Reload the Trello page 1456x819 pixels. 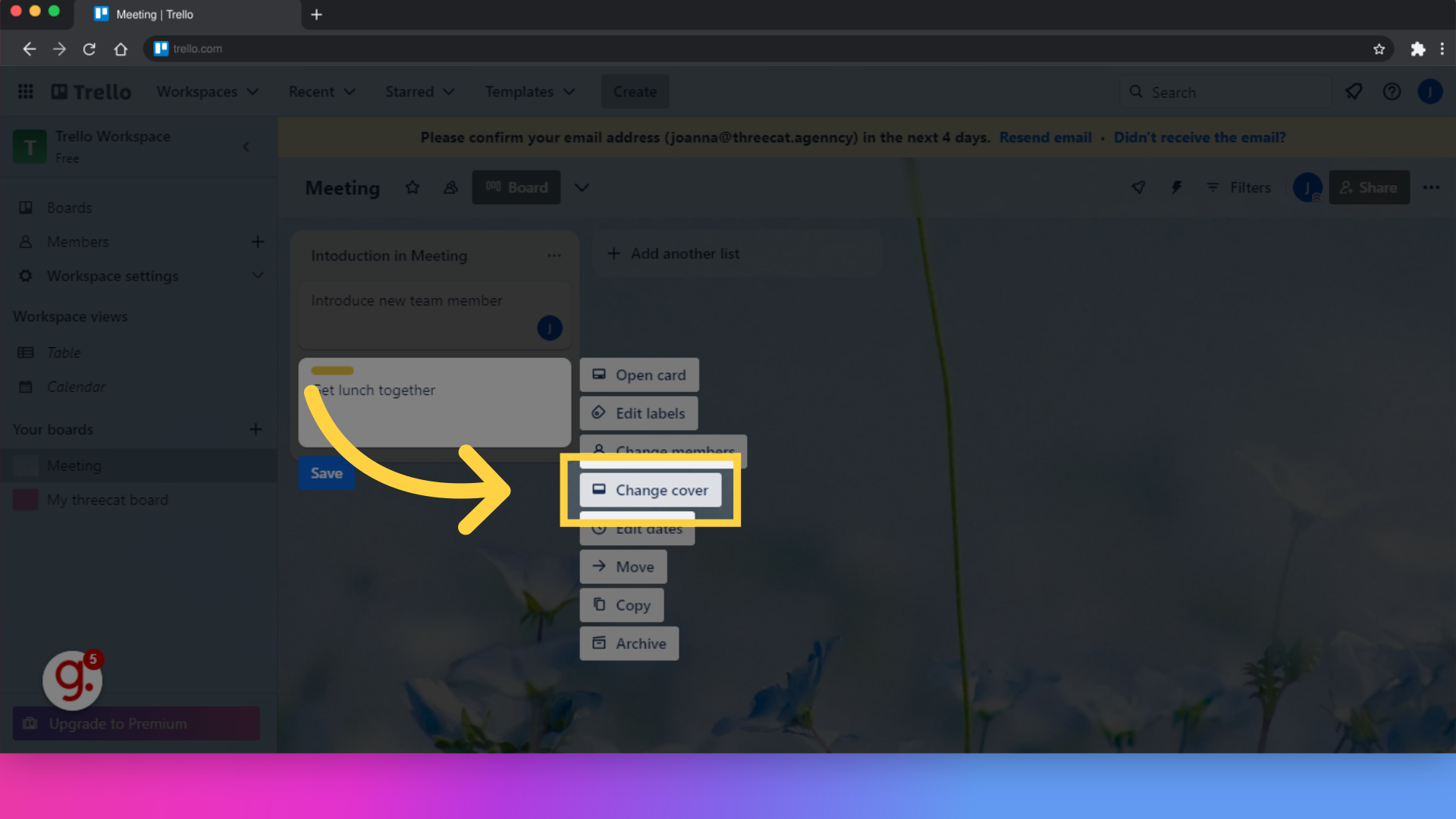tap(89, 49)
